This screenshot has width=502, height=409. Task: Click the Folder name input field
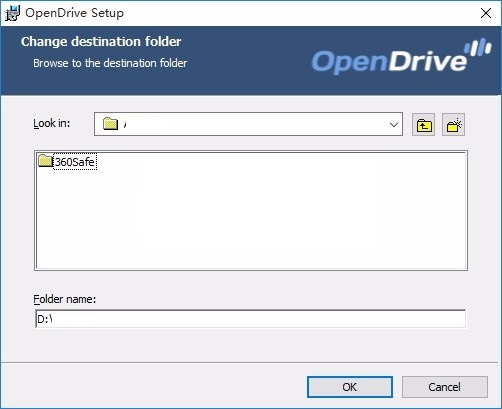point(250,319)
